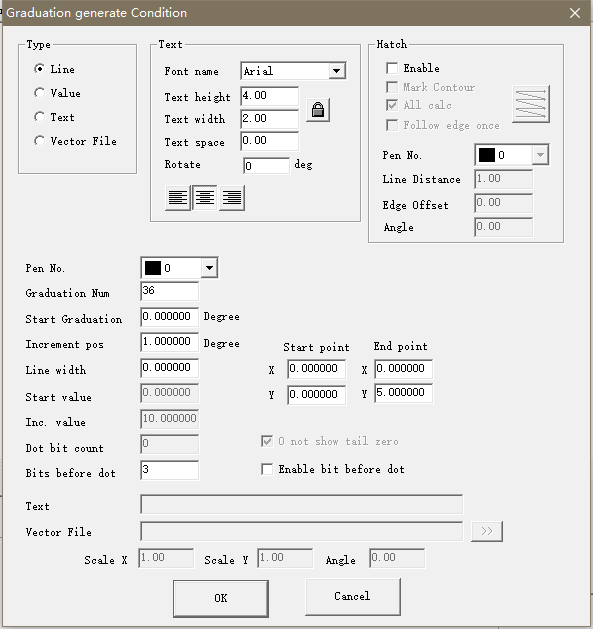Enable the Hatch checkbox
This screenshot has width=593, height=629.
[x=392, y=68]
